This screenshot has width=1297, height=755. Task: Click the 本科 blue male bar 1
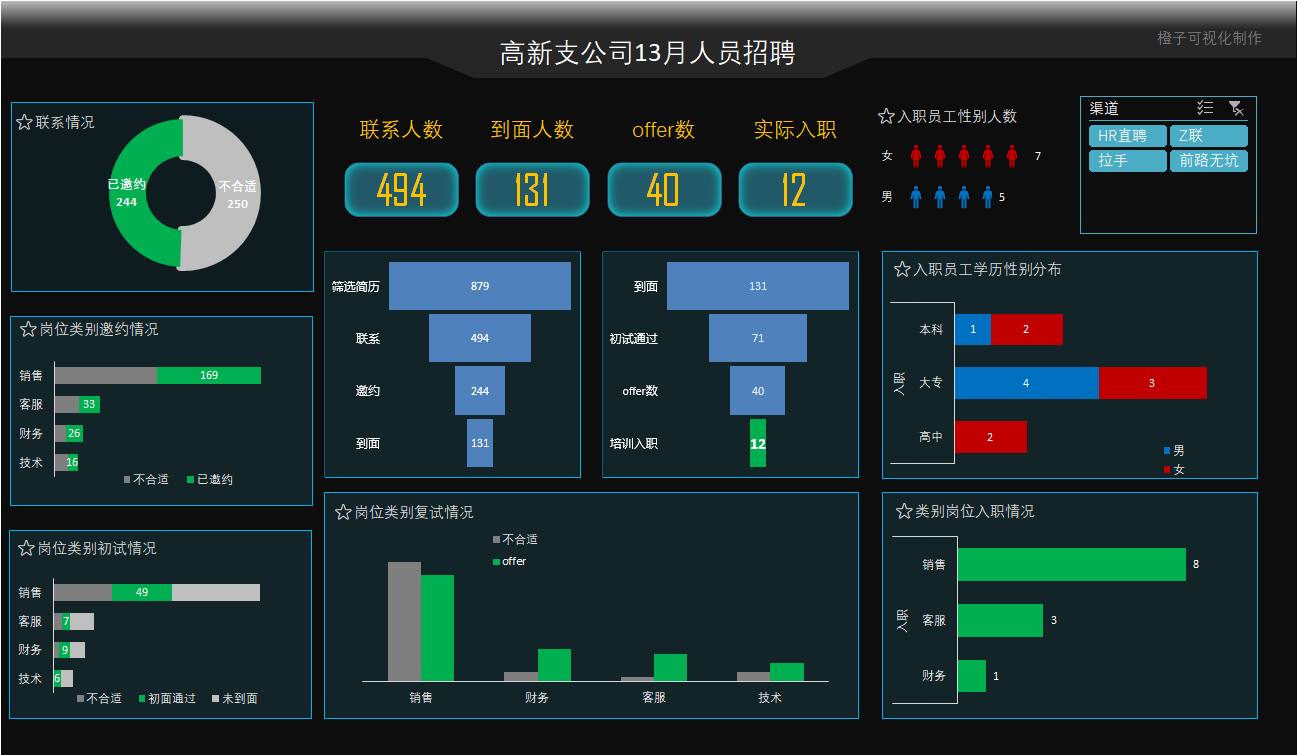pos(973,329)
